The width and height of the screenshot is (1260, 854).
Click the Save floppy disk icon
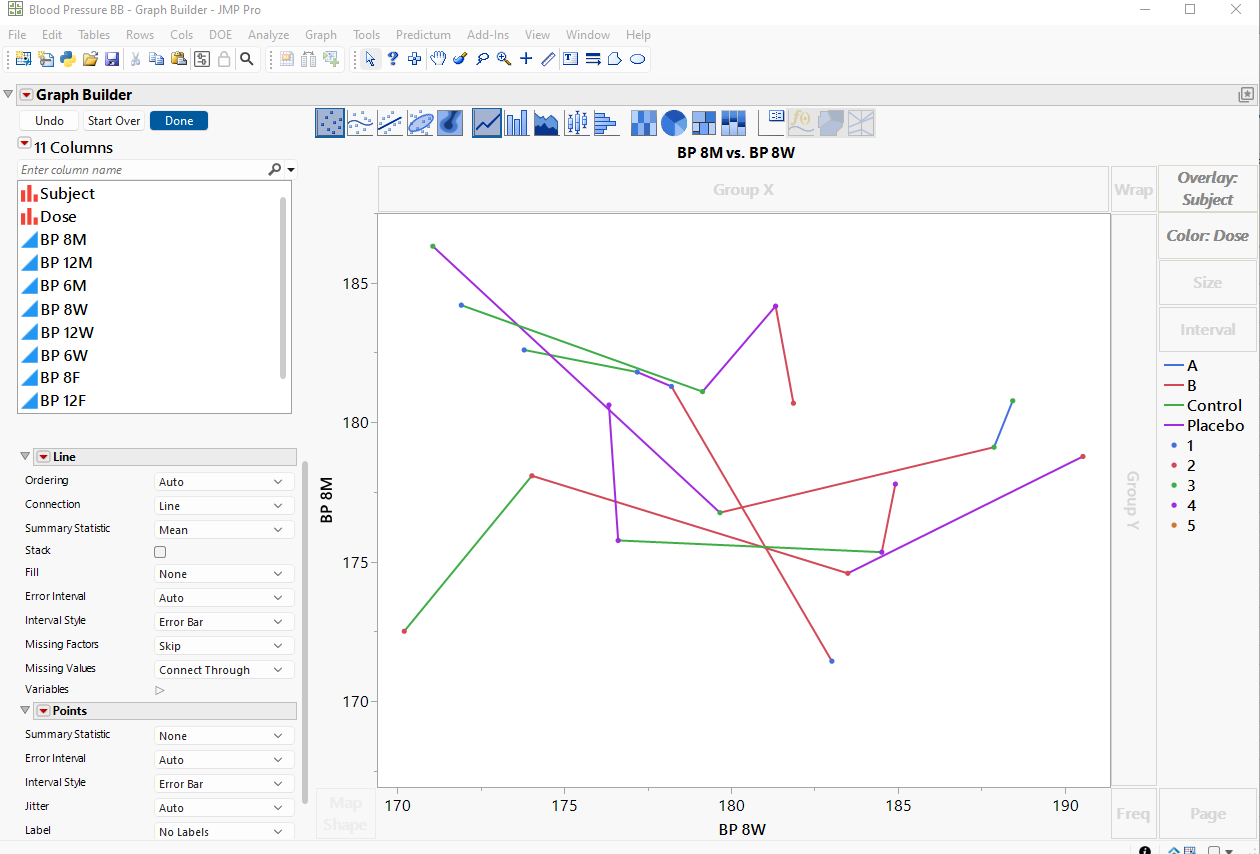click(112, 59)
